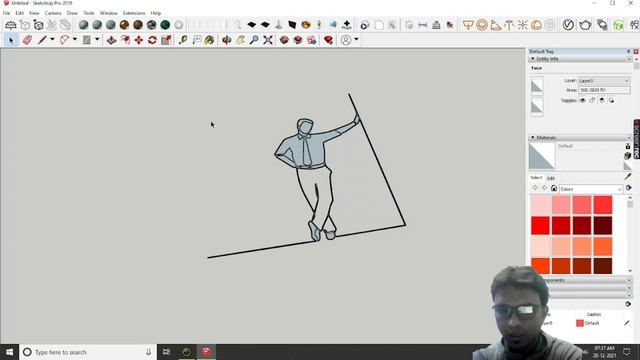Select the arrow Select tool
The width and height of the screenshot is (640, 360).
coord(11,40)
